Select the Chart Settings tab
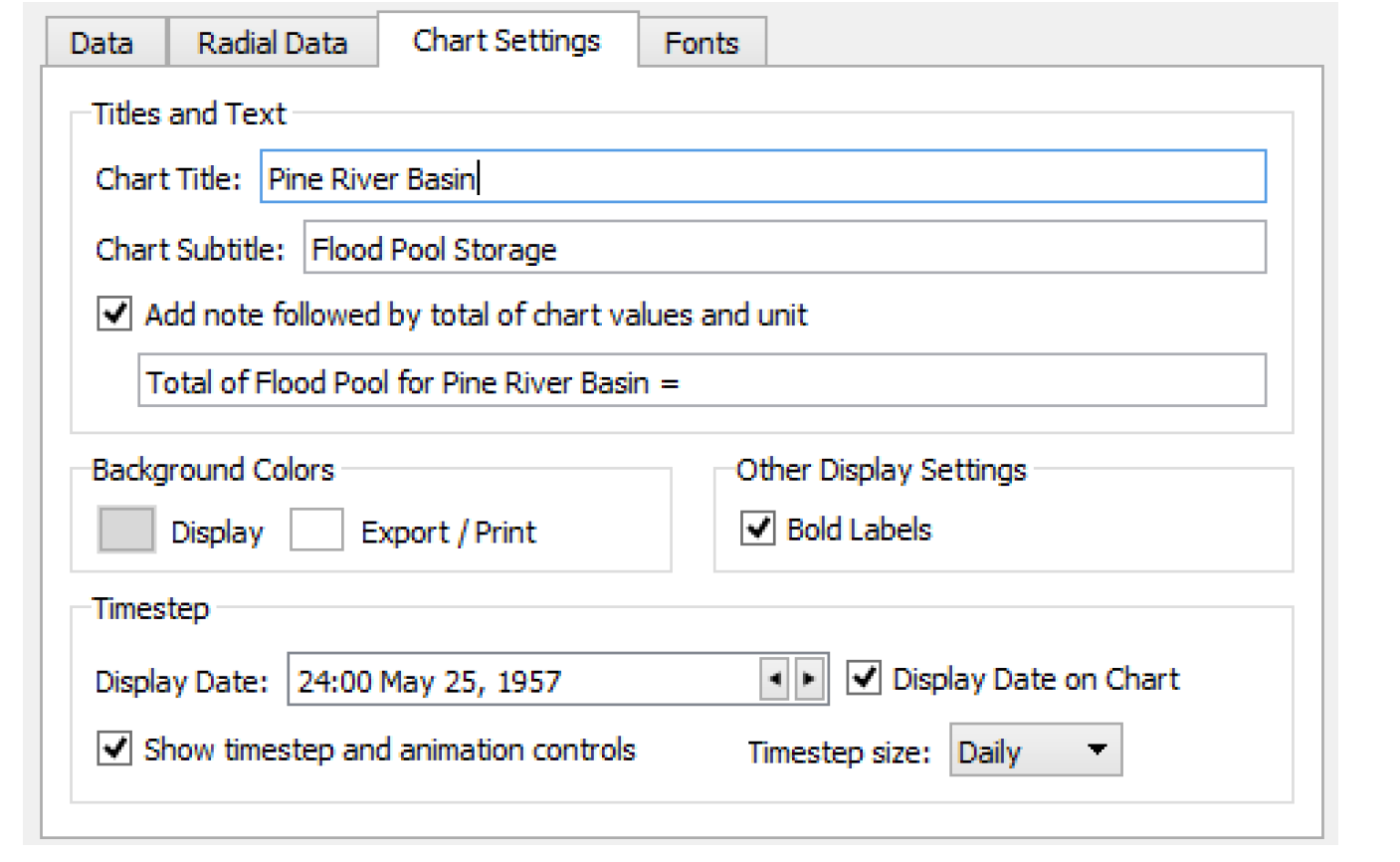The image size is (1400, 862). 506,41
